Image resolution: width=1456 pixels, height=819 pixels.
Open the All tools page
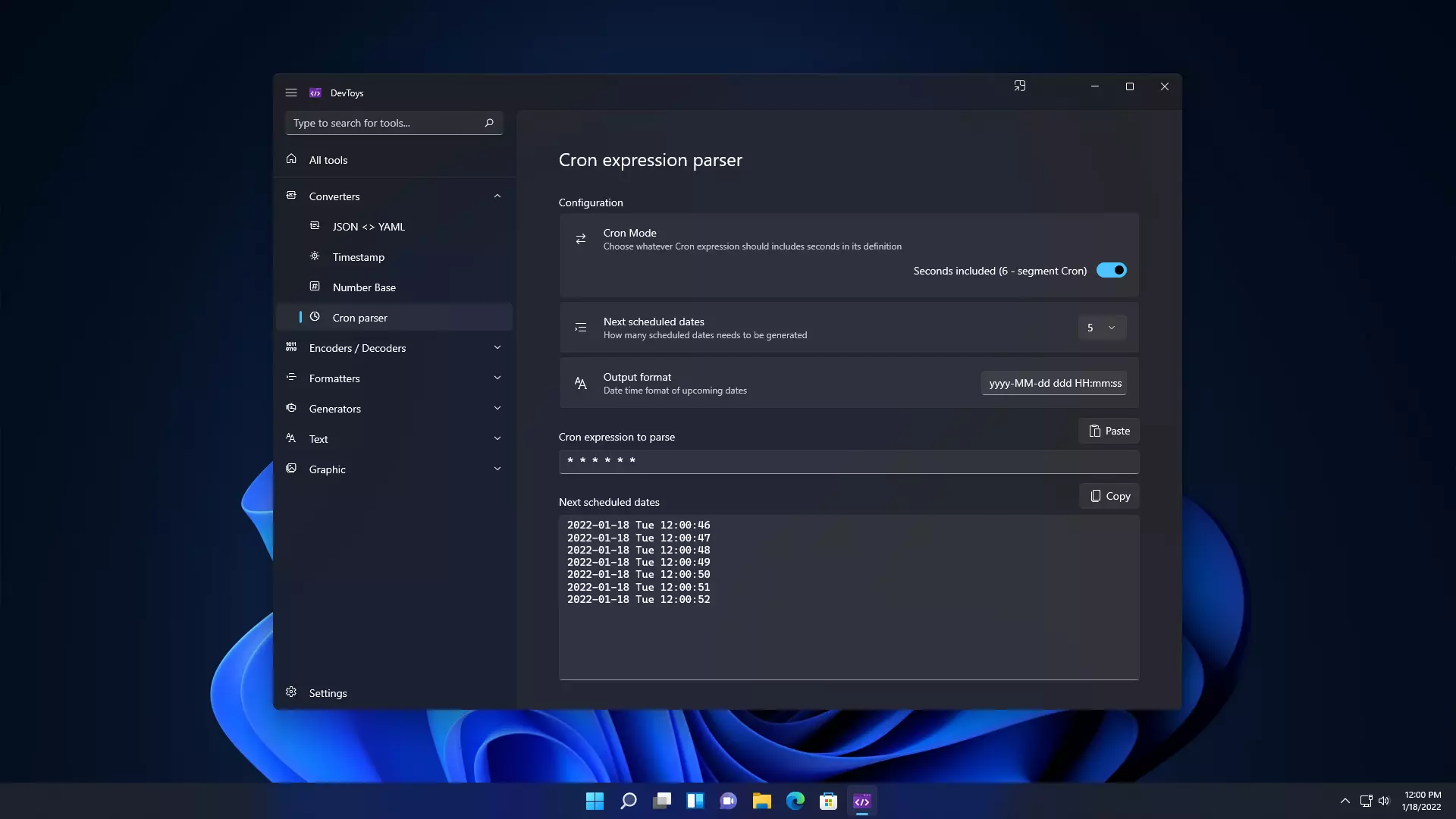(394, 160)
